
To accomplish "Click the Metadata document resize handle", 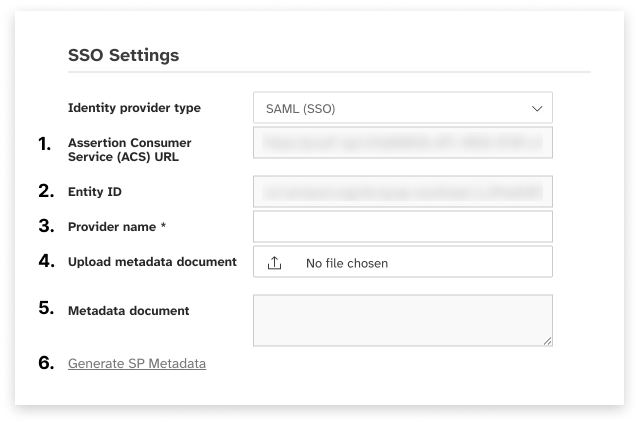I will [x=547, y=341].
